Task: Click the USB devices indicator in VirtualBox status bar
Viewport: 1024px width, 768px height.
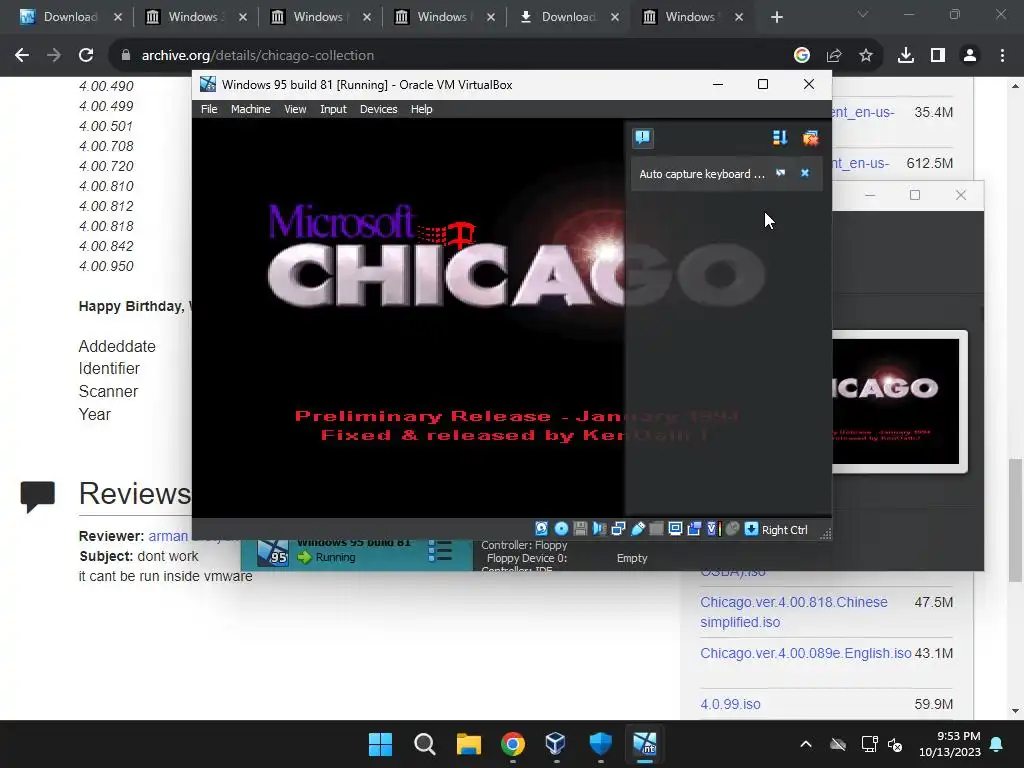Action: click(637, 529)
